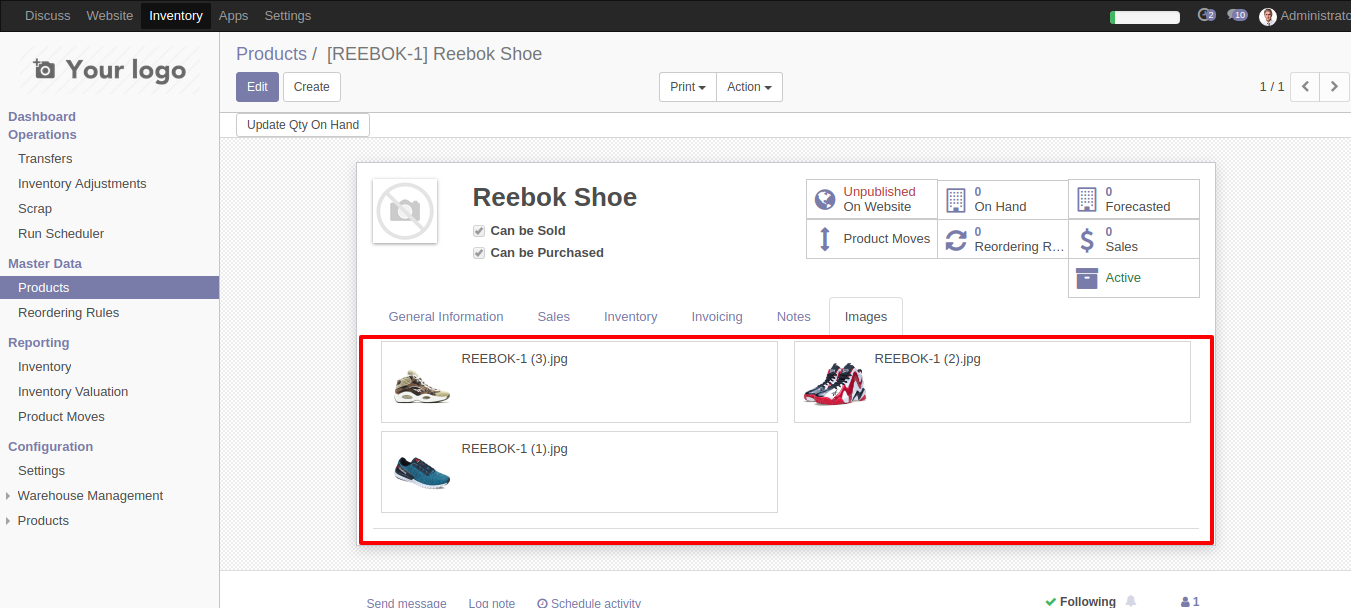Image resolution: width=1351 pixels, height=608 pixels.
Task: Click the Following button
Action: click(1080, 602)
